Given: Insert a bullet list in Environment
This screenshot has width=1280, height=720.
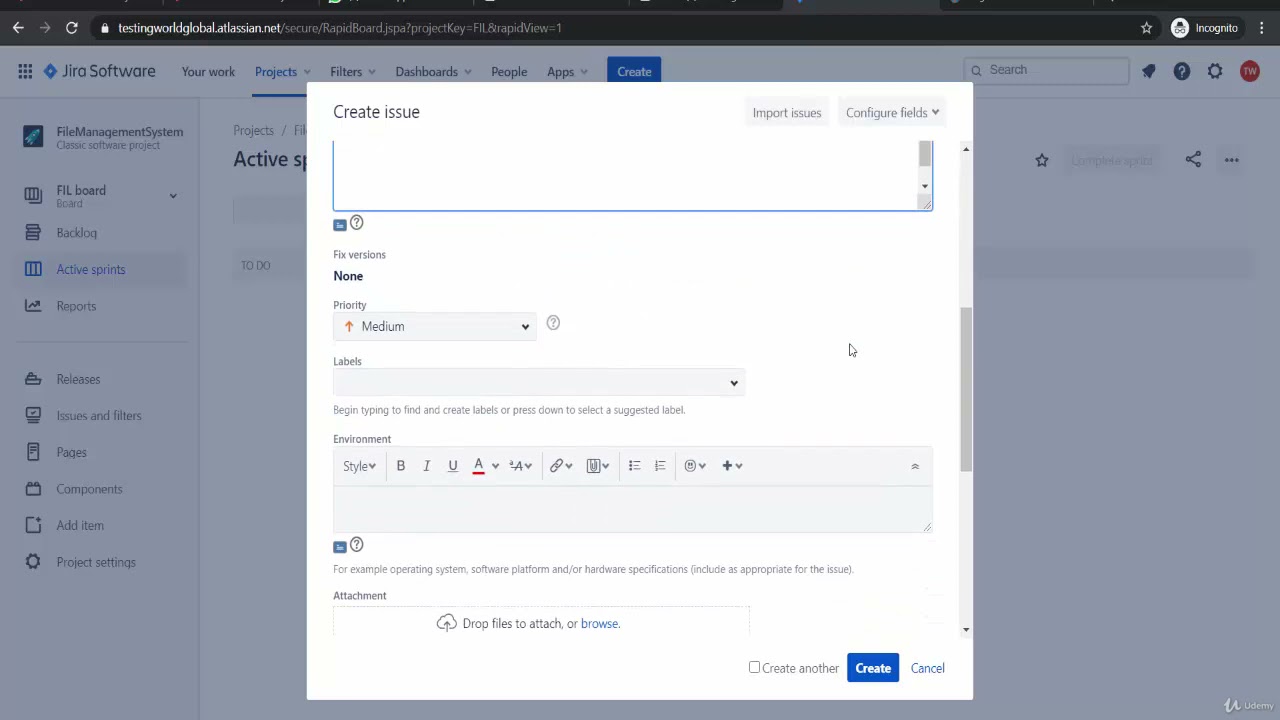Looking at the screenshot, I should (634, 466).
